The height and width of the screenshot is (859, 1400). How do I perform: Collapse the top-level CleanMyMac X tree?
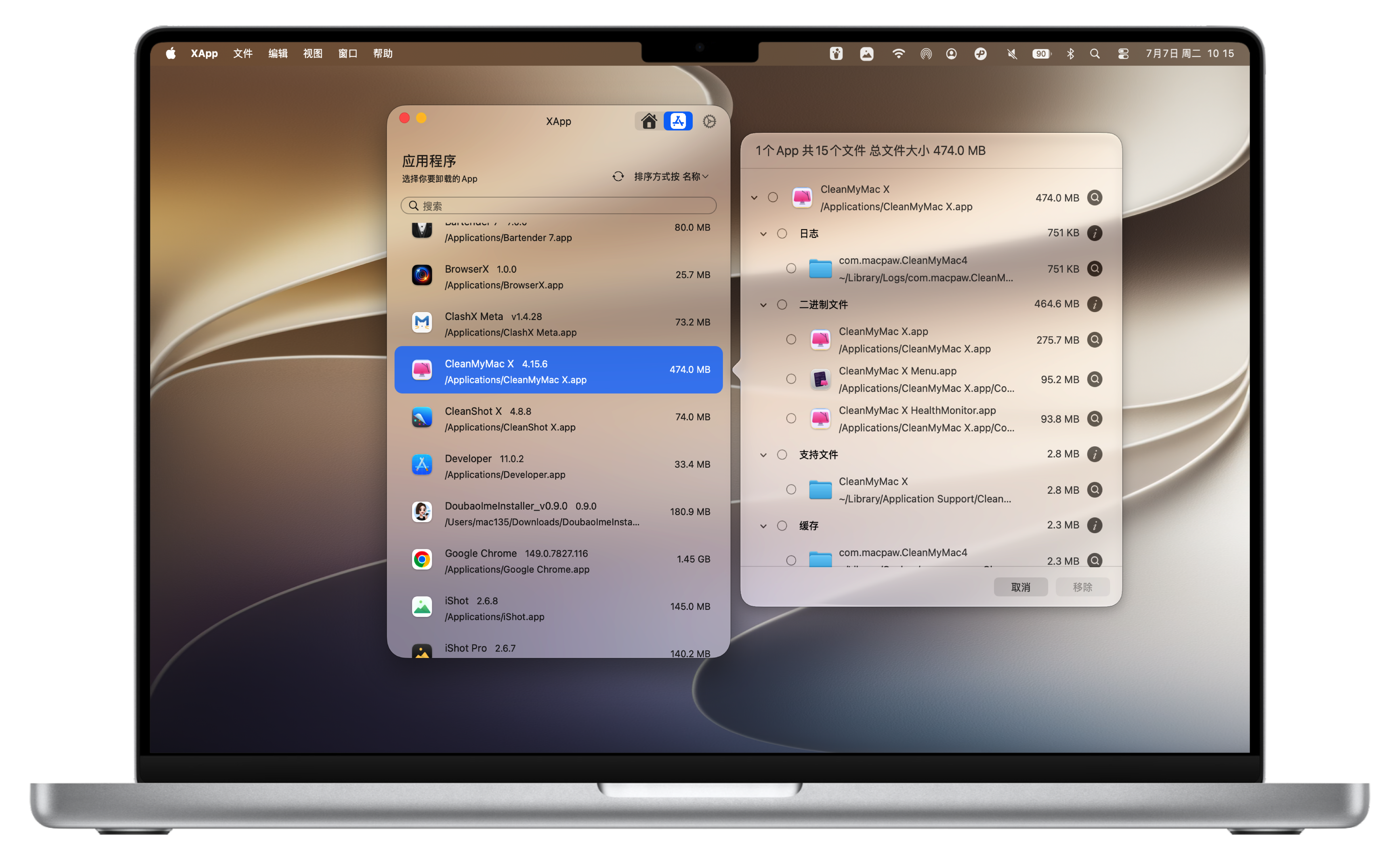tap(754, 198)
